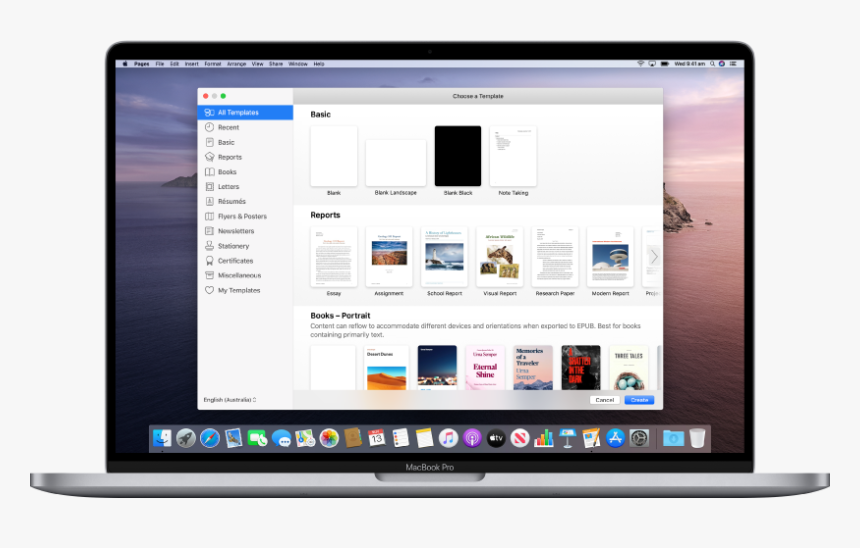Viewport: 860px width, 548px height.
Task: Choose the Blank Black template
Action: click(458, 156)
